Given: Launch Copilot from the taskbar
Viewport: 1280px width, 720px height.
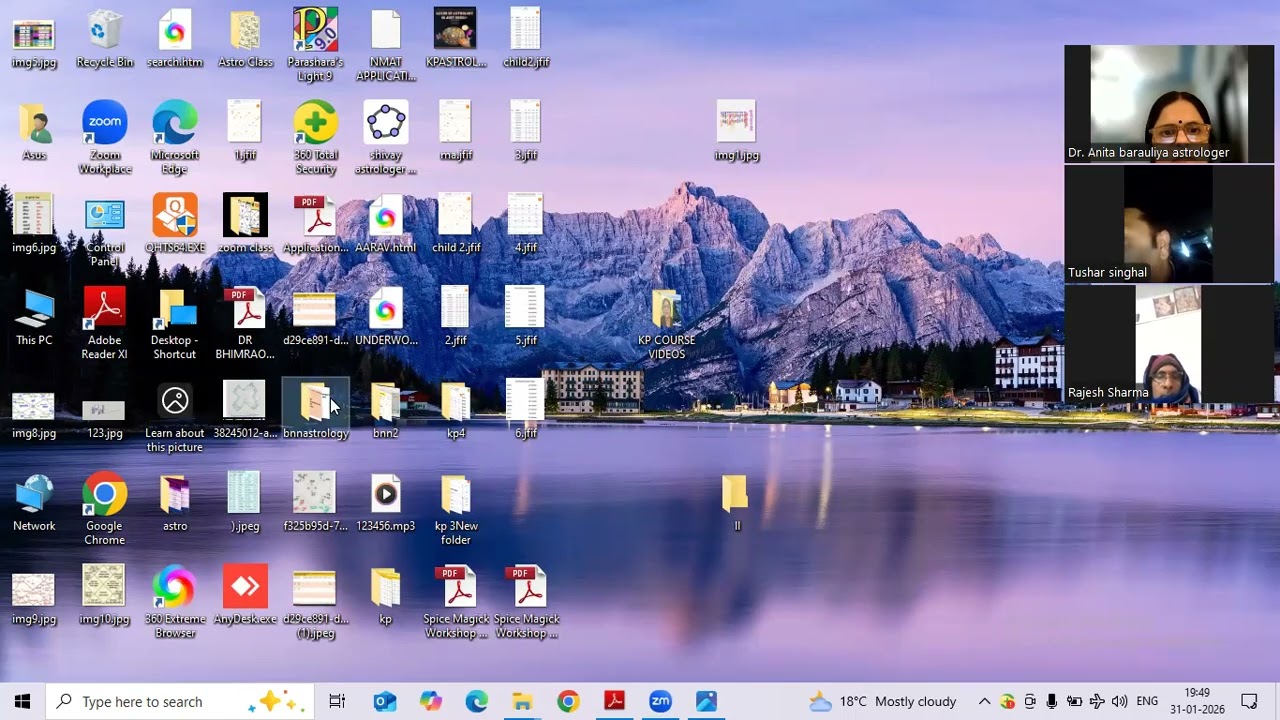Looking at the screenshot, I should tap(431, 701).
